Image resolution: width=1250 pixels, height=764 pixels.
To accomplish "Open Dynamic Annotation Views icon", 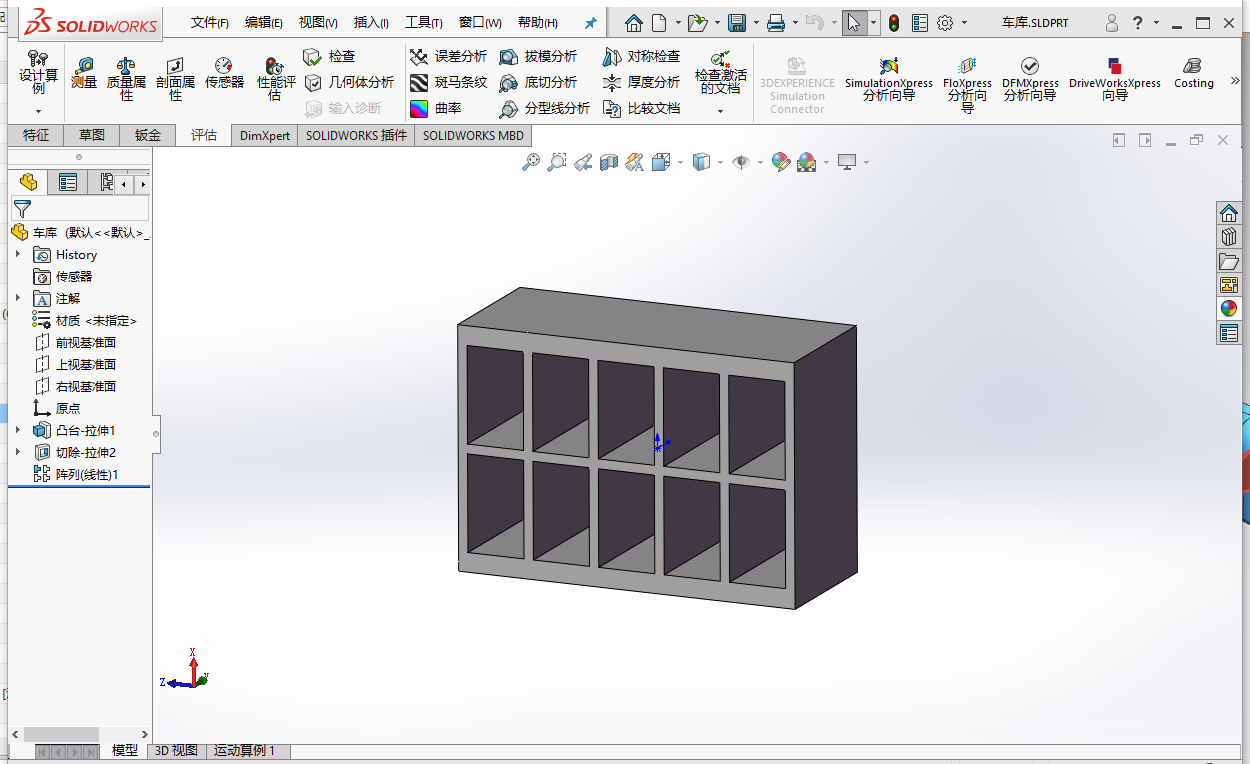I will (x=634, y=162).
